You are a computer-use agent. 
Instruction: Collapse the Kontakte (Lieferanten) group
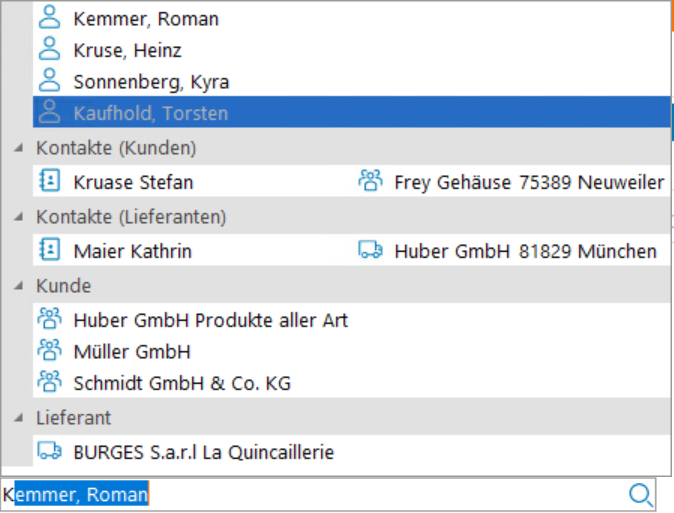[19, 217]
